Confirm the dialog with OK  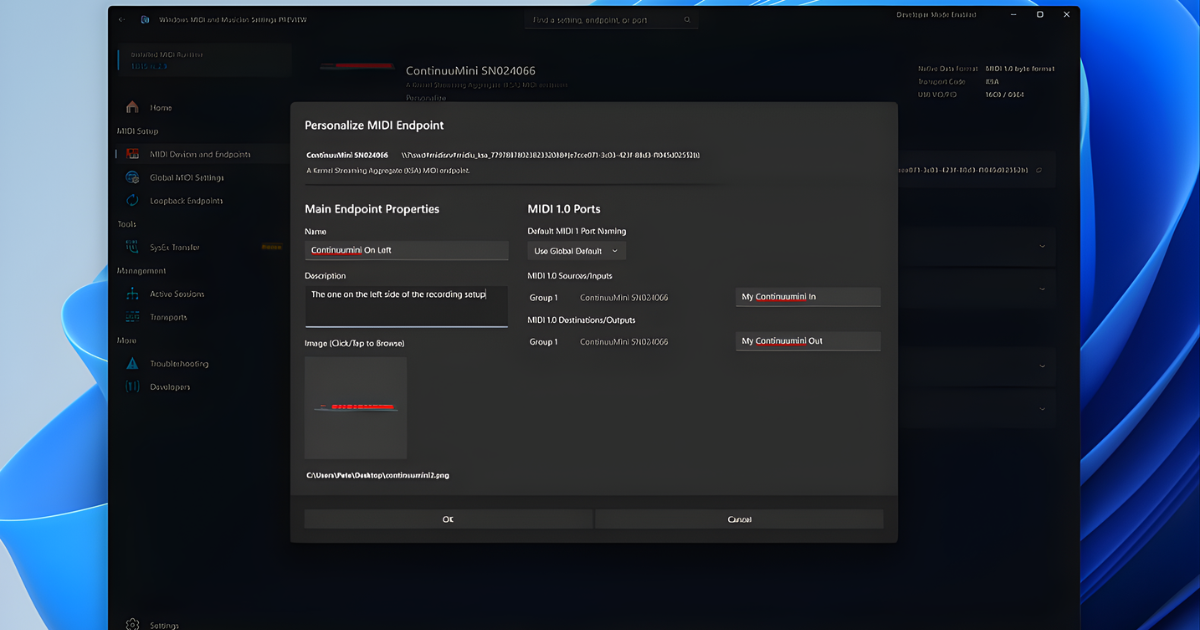click(448, 519)
